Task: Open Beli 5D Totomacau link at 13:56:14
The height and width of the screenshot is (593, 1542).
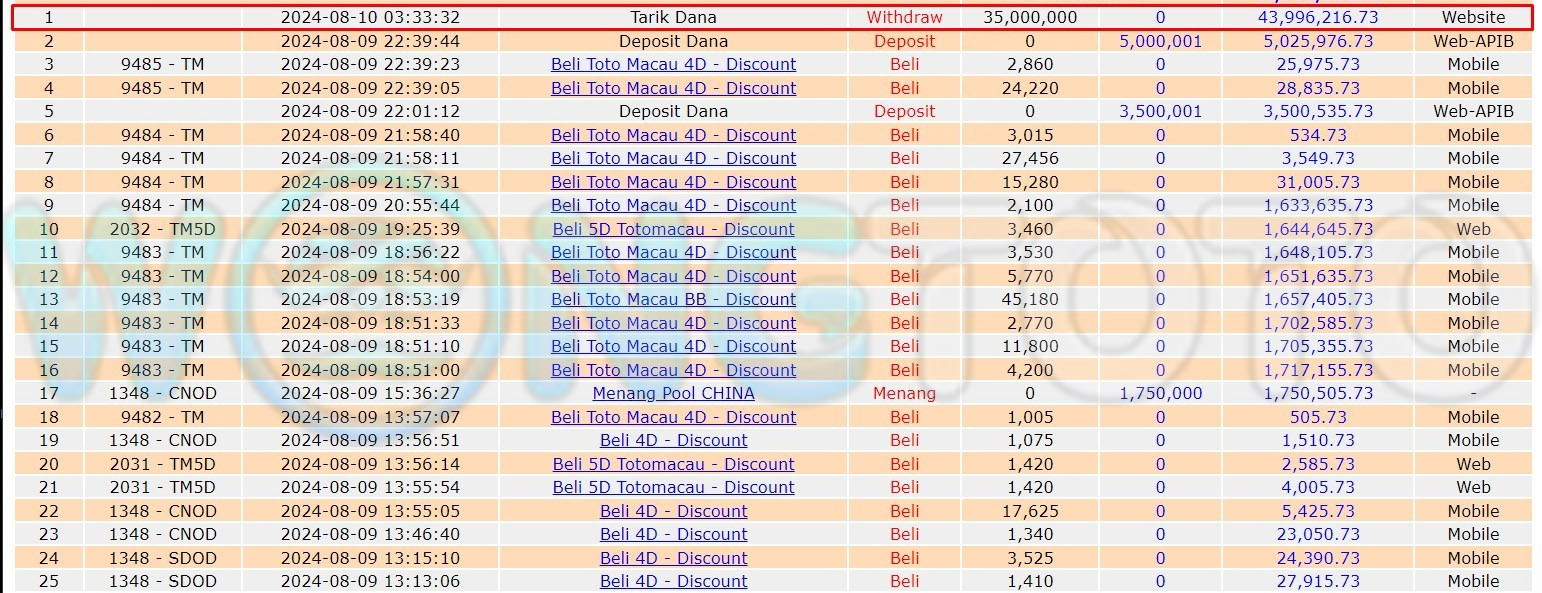Action: (673, 464)
